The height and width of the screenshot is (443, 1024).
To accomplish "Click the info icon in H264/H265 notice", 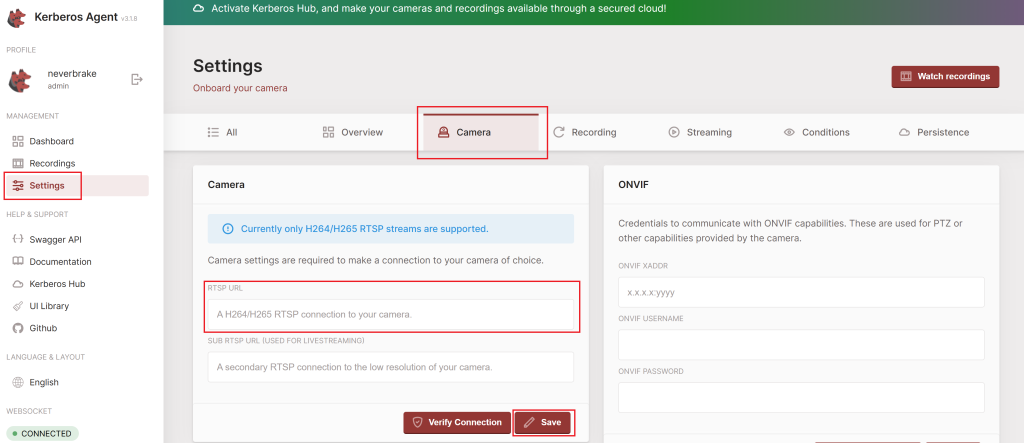I will coord(228,229).
